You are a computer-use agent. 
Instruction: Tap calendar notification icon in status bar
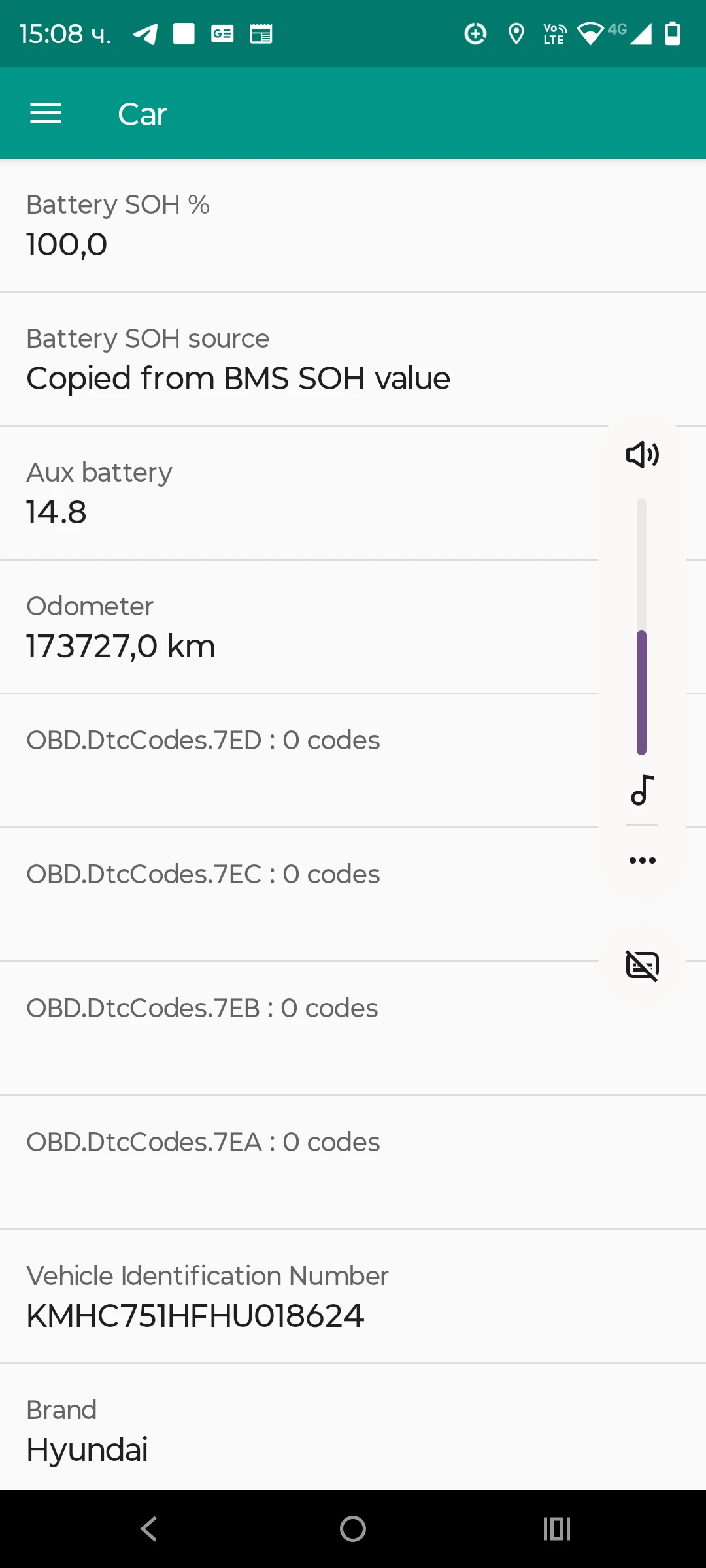click(x=261, y=34)
